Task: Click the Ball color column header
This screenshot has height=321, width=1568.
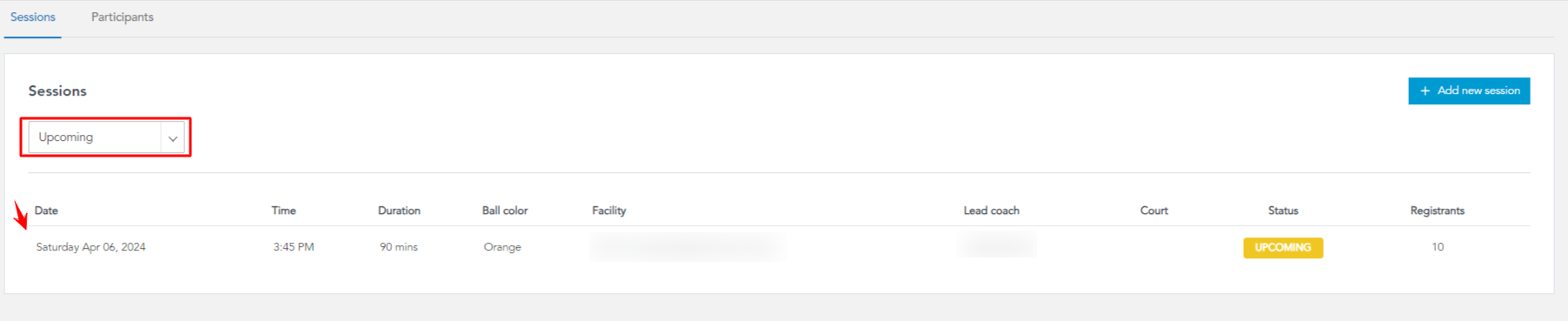Action: (x=505, y=211)
